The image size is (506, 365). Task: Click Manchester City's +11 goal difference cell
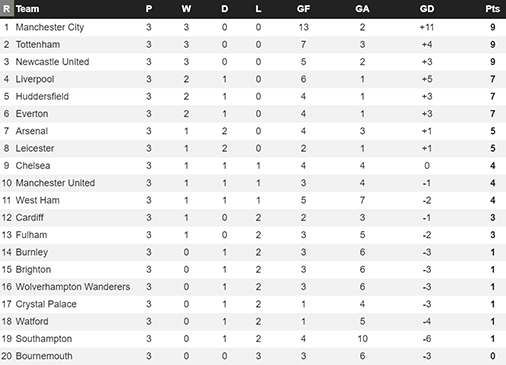tap(427, 27)
